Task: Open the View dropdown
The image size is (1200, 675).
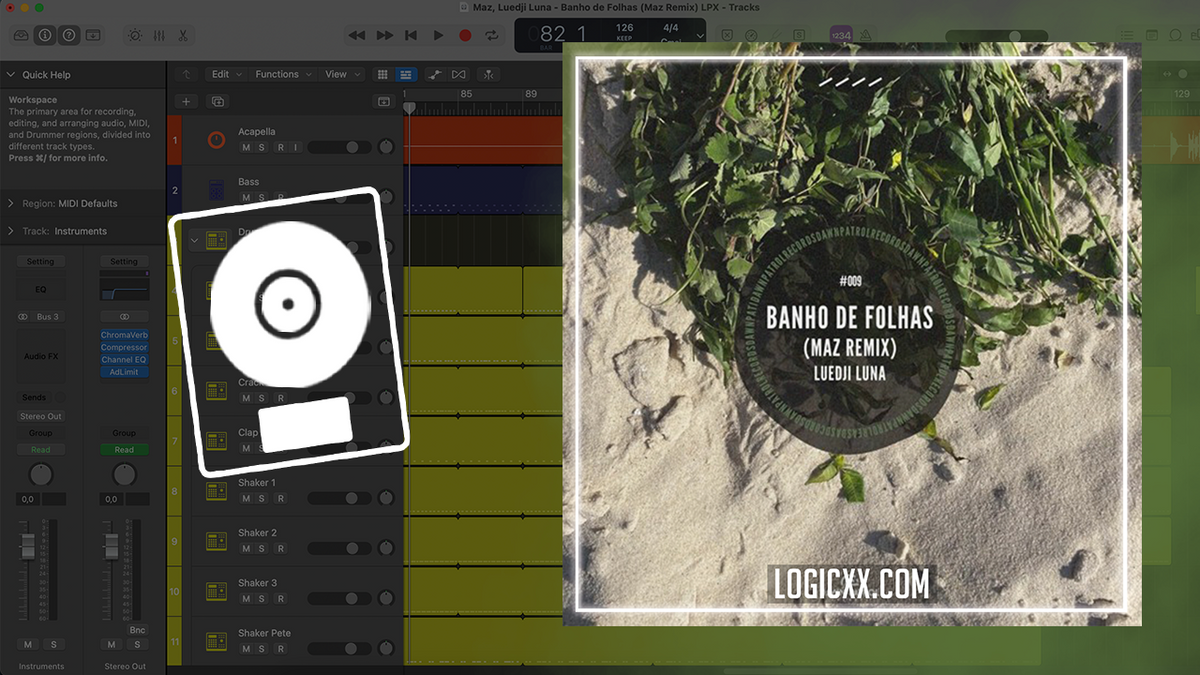Action: (x=340, y=74)
